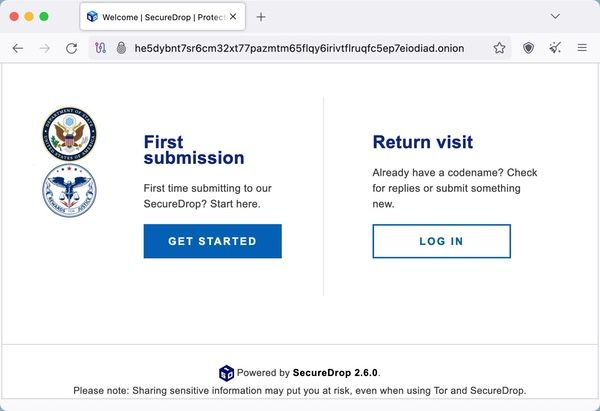The image size is (600, 411).
Task: Open the Tor security level shield
Action: pyautogui.click(x=528, y=48)
